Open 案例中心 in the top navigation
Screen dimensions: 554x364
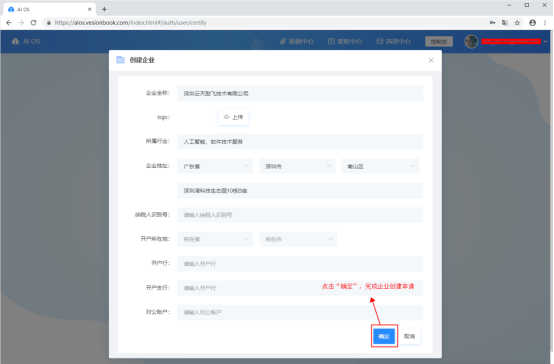coord(296,41)
